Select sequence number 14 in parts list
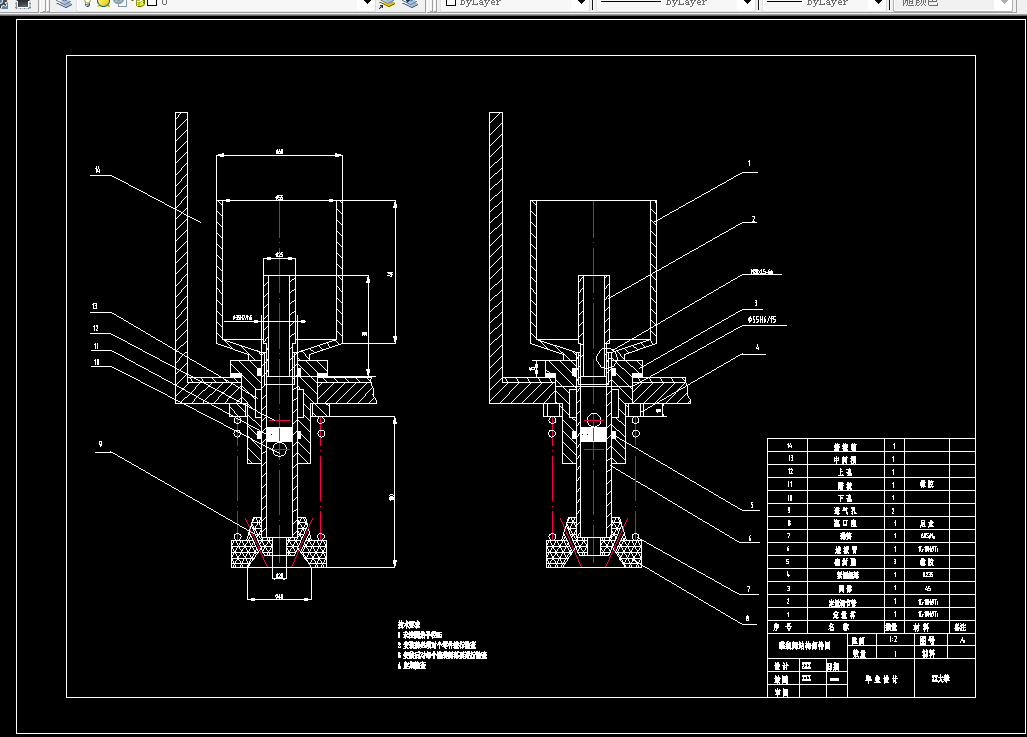1027x737 pixels. pos(789,445)
